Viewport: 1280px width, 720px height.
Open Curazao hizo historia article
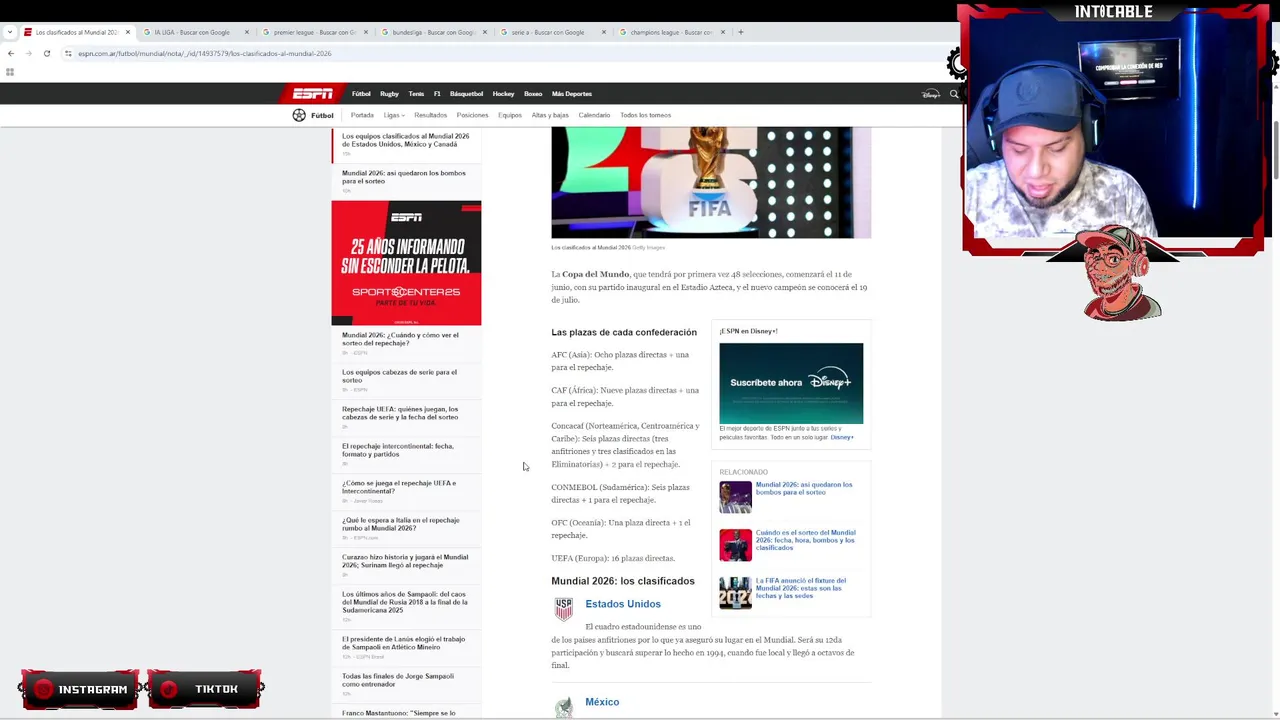point(405,561)
